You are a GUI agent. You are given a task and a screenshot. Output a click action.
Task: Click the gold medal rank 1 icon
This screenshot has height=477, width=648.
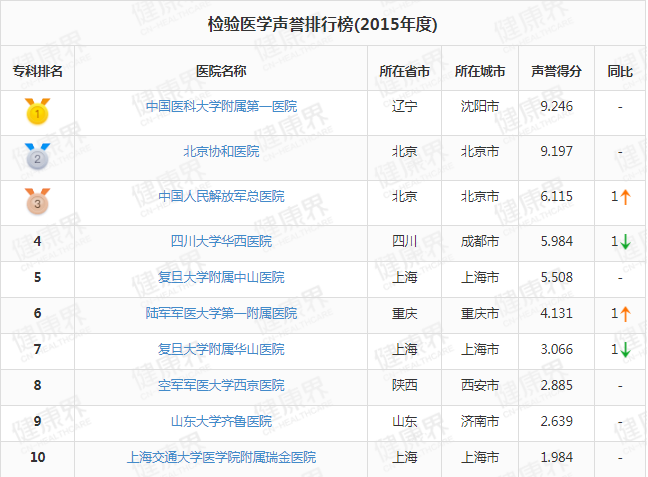(37, 111)
